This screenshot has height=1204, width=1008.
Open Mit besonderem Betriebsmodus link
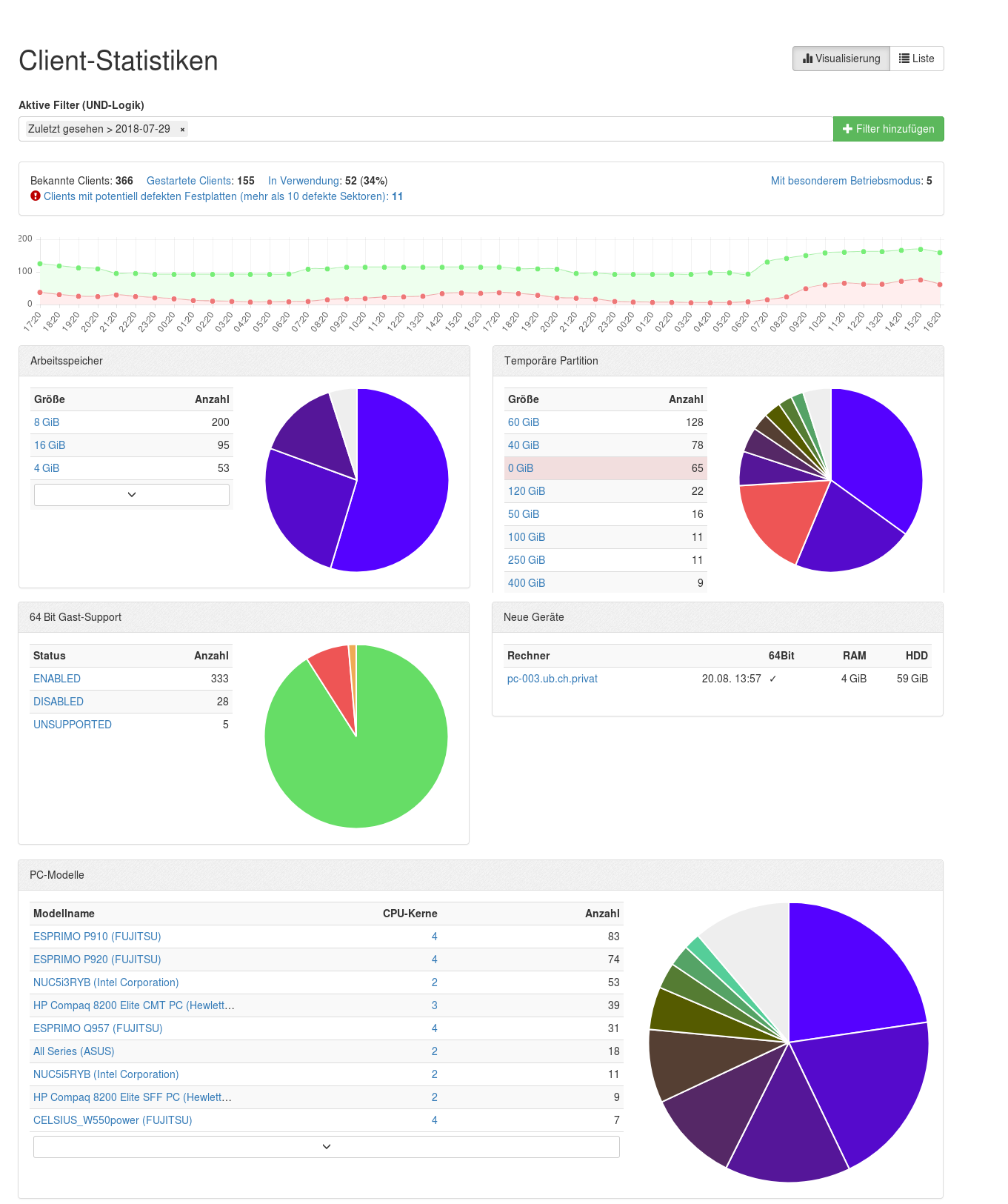point(846,181)
